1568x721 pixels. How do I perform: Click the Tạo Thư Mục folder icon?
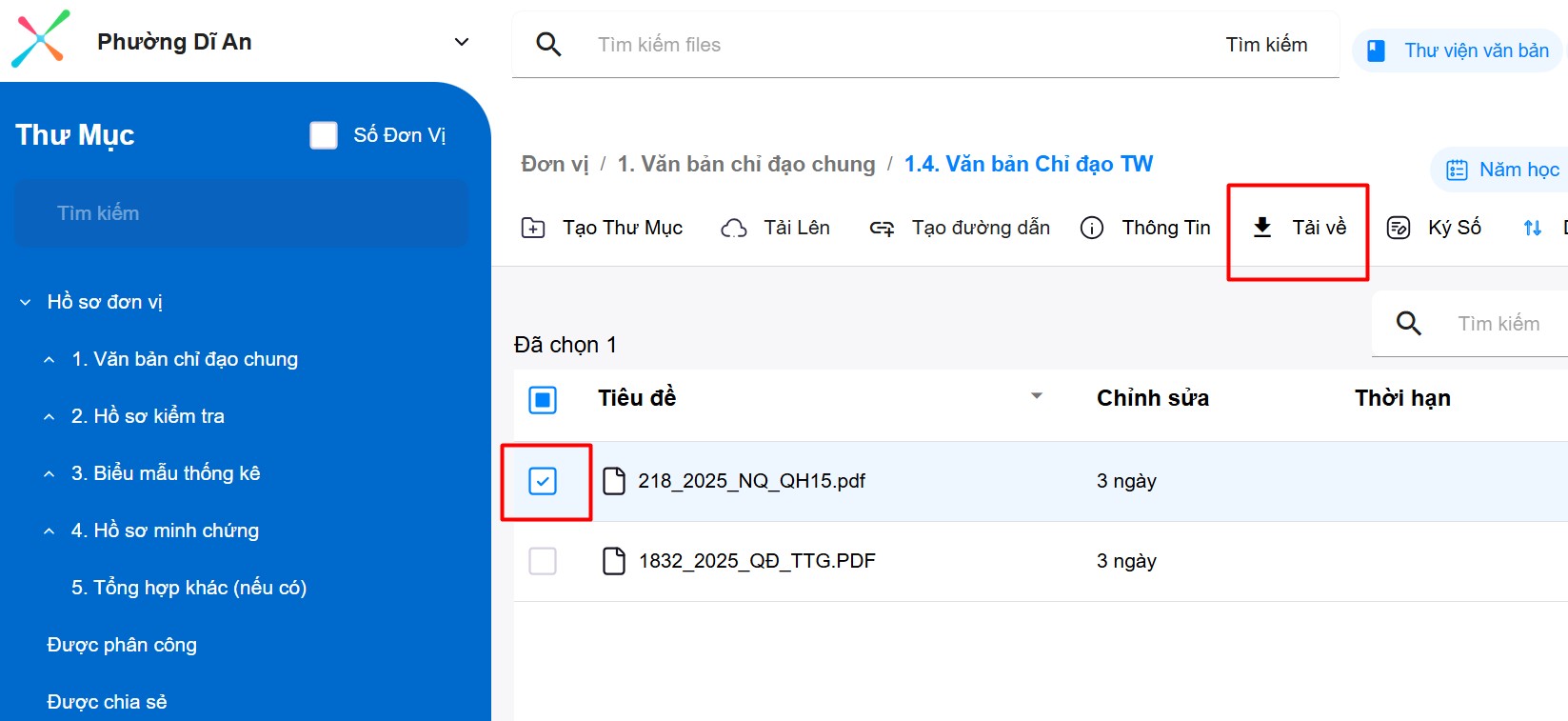[x=533, y=228]
